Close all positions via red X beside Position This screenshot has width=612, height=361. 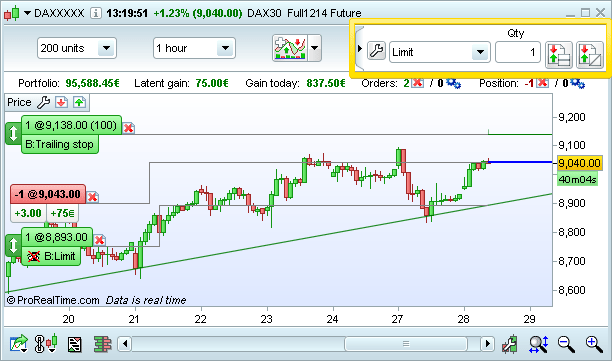point(543,83)
